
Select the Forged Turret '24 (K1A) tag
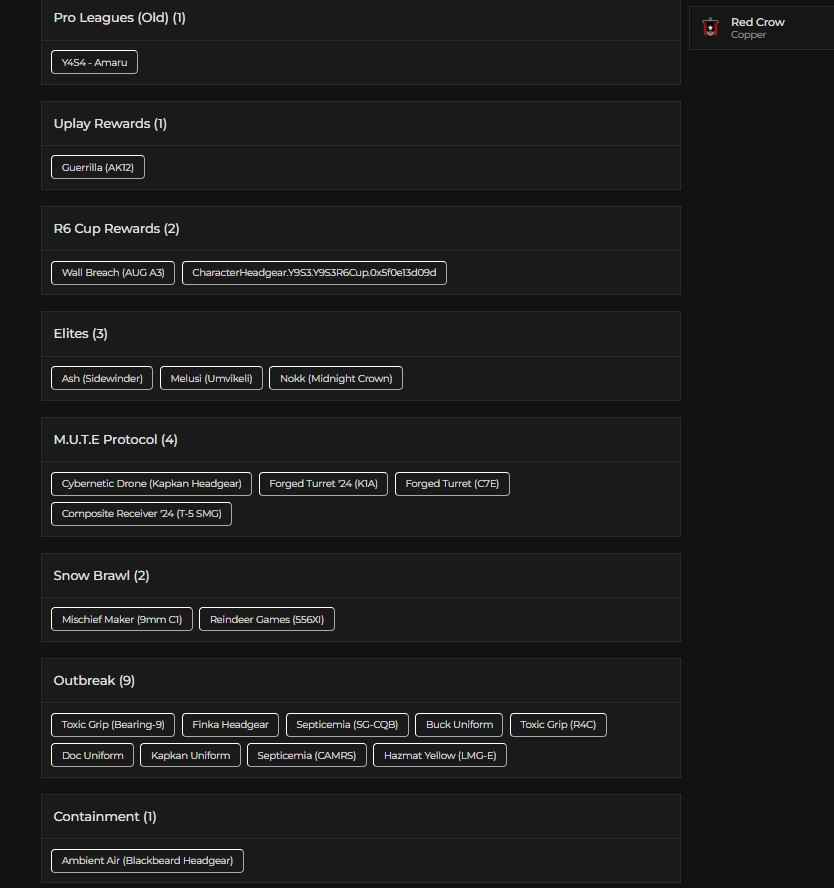pos(324,484)
